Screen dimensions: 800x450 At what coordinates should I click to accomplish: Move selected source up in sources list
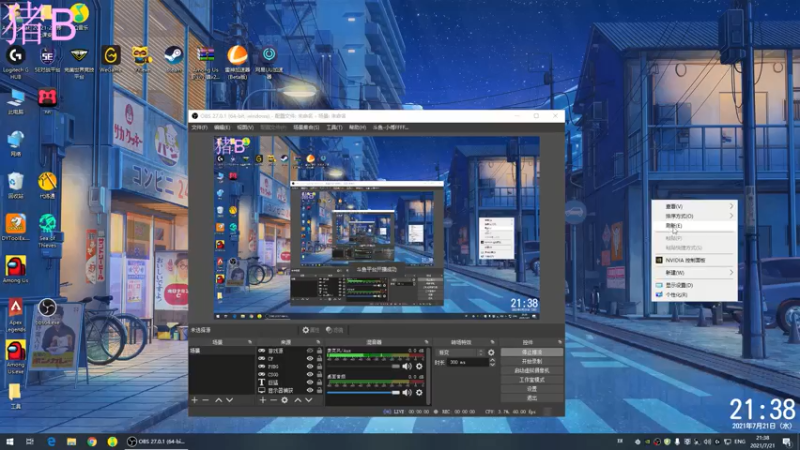[297, 400]
